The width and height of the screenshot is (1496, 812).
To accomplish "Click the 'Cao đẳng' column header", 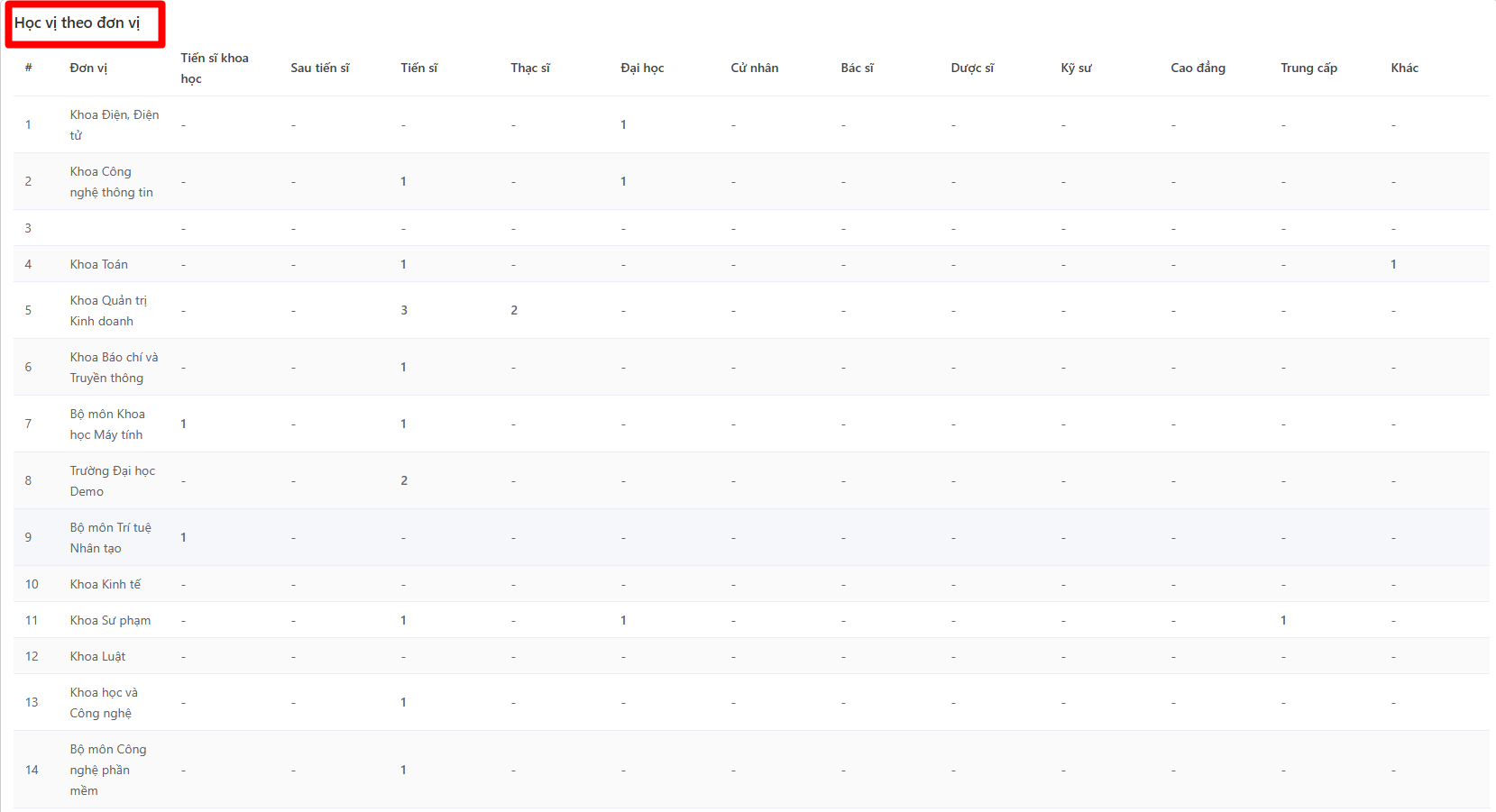I will coord(1198,68).
